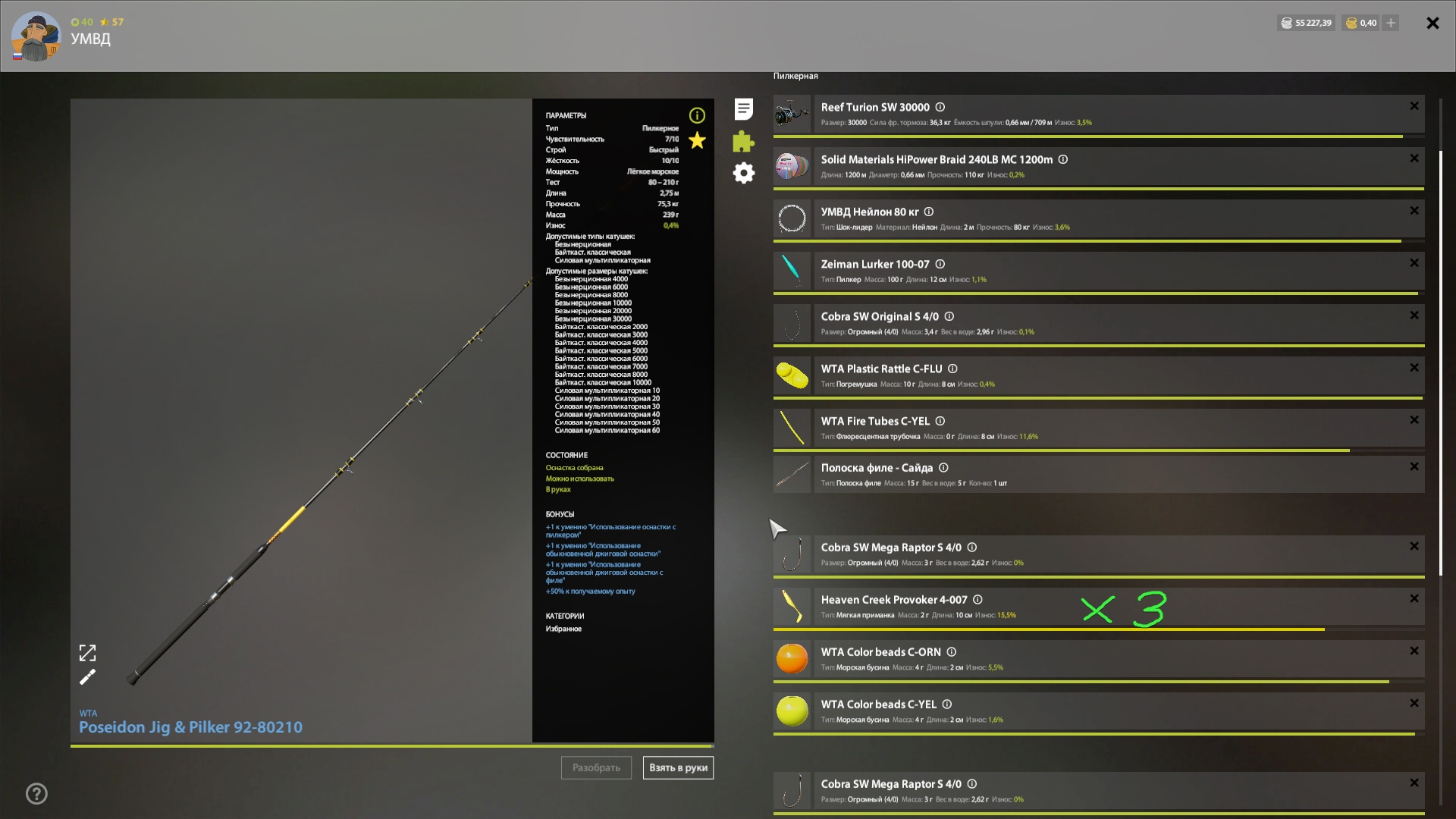
Task: Open info for Solid Materials HiPower Braid
Action: pos(1063,160)
